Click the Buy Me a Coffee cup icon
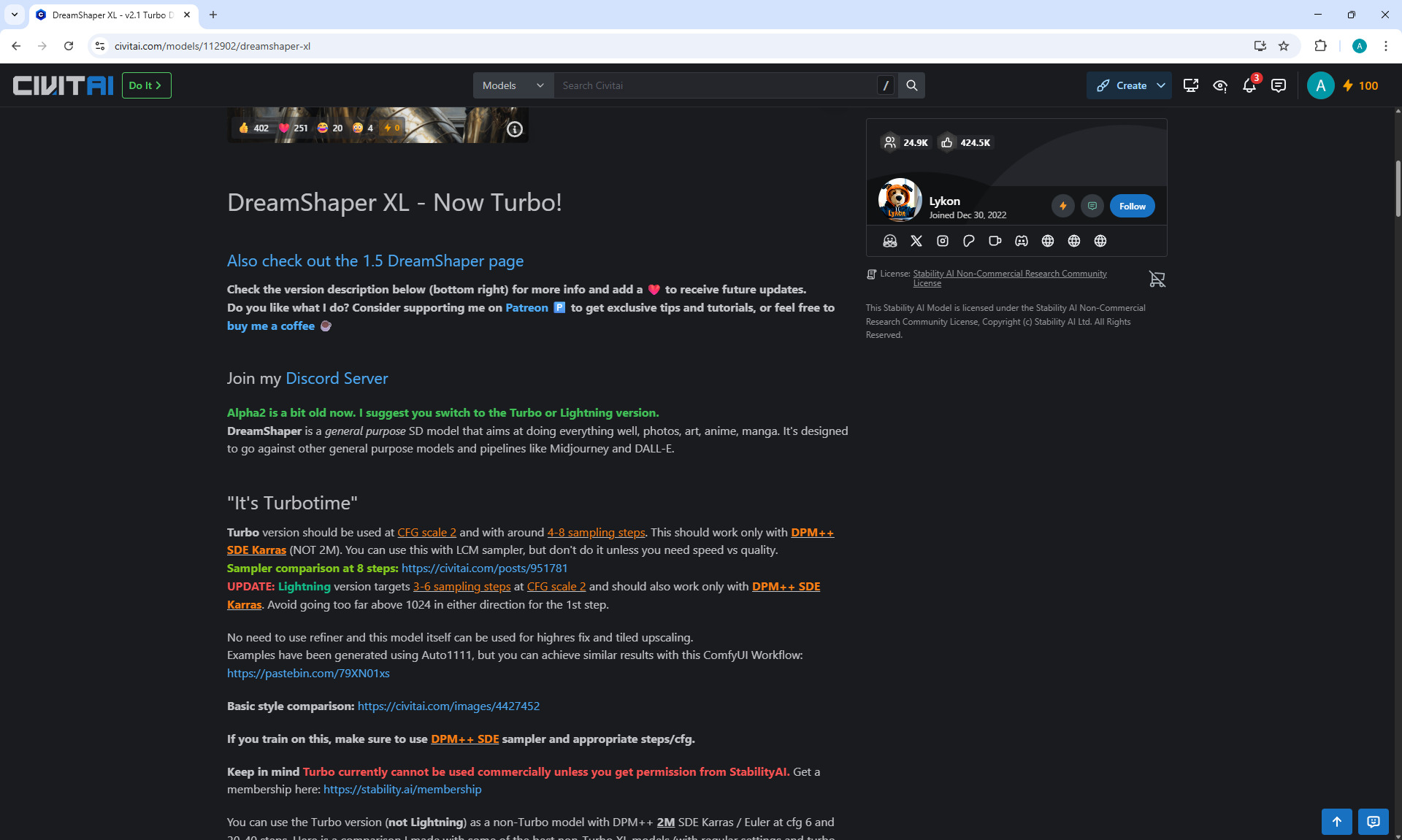The image size is (1402, 840). click(995, 241)
